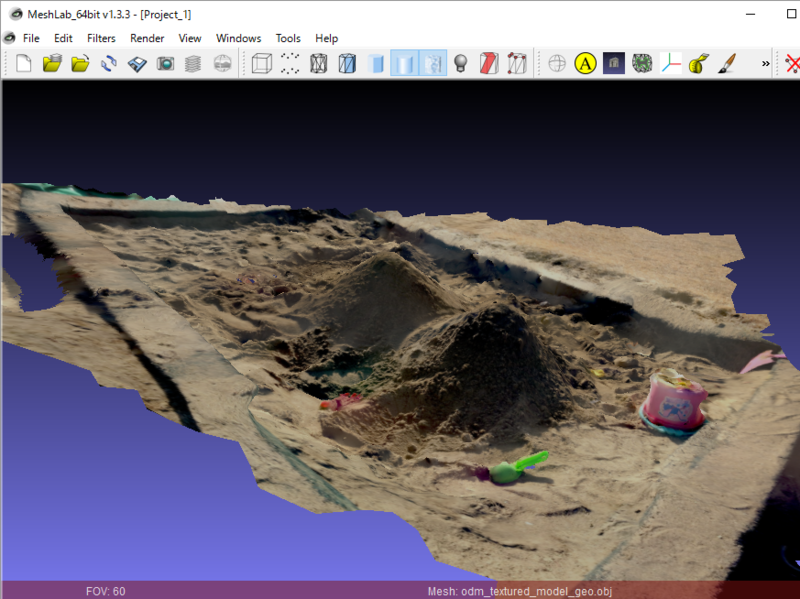Select the vertex selection wireframe icon
This screenshot has height=599, width=800.
(x=517, y=64)
